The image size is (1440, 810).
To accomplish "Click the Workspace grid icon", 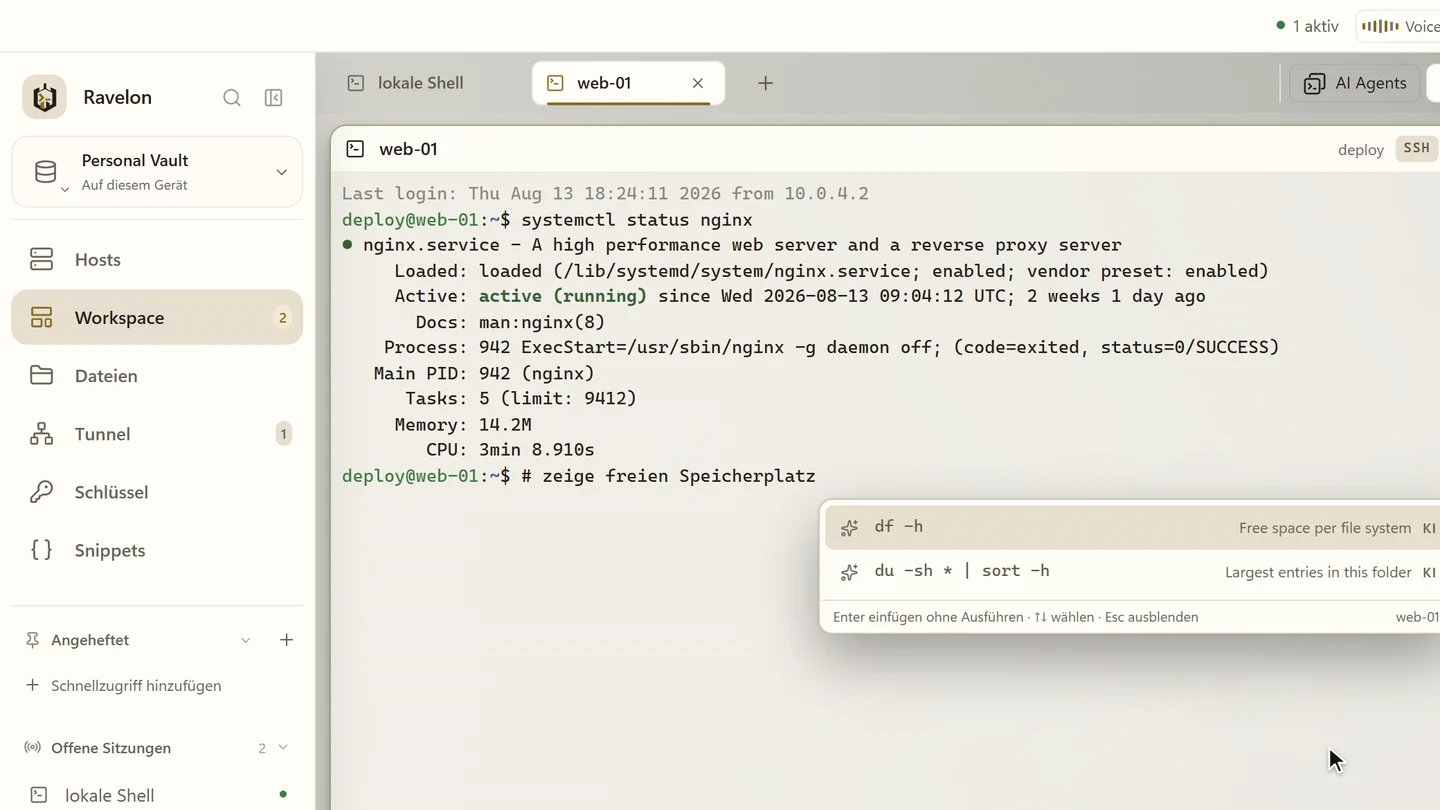I will (41, 317).
